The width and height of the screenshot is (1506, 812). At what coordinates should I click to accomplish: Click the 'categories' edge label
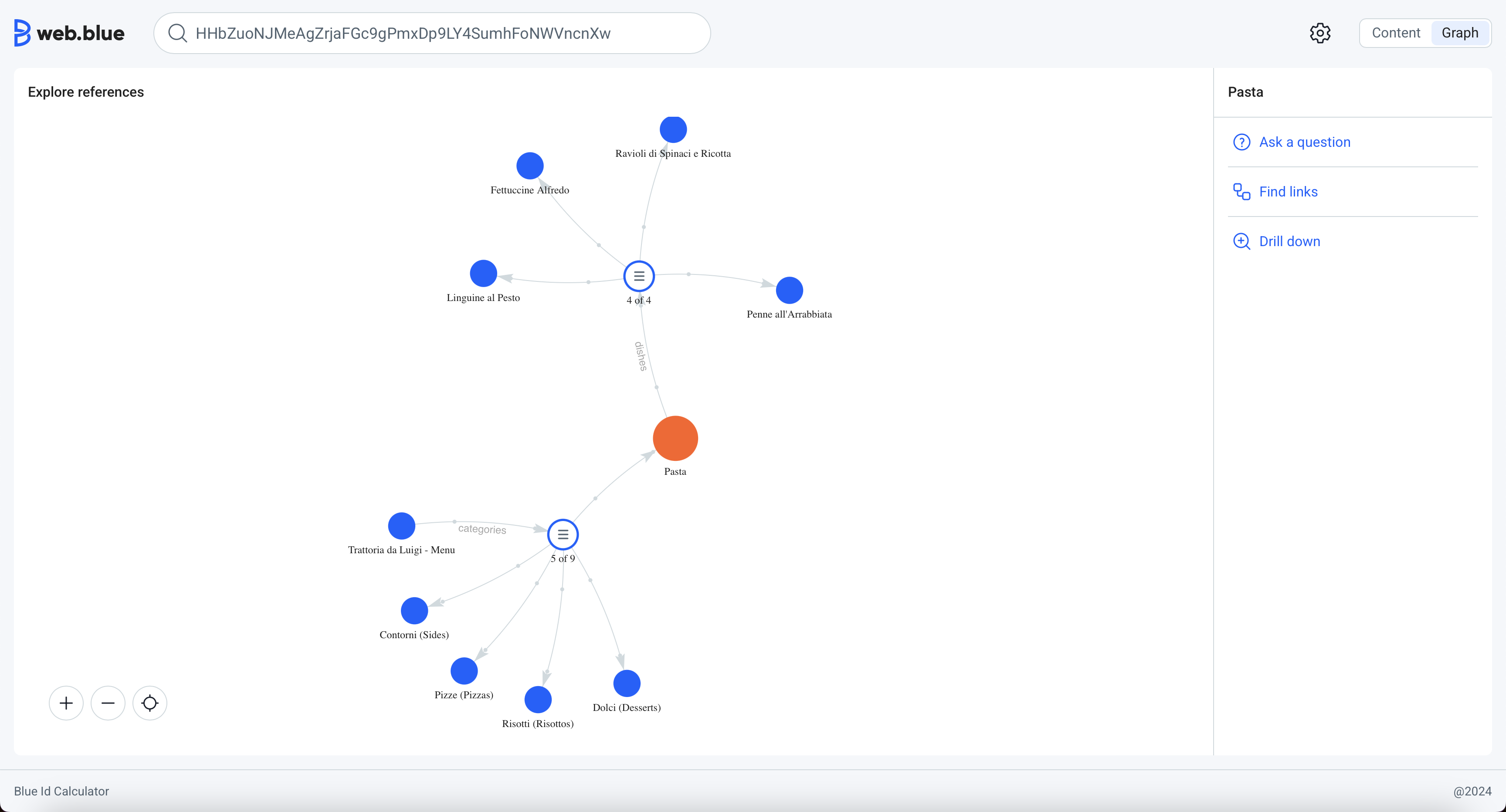pos(482,529)
